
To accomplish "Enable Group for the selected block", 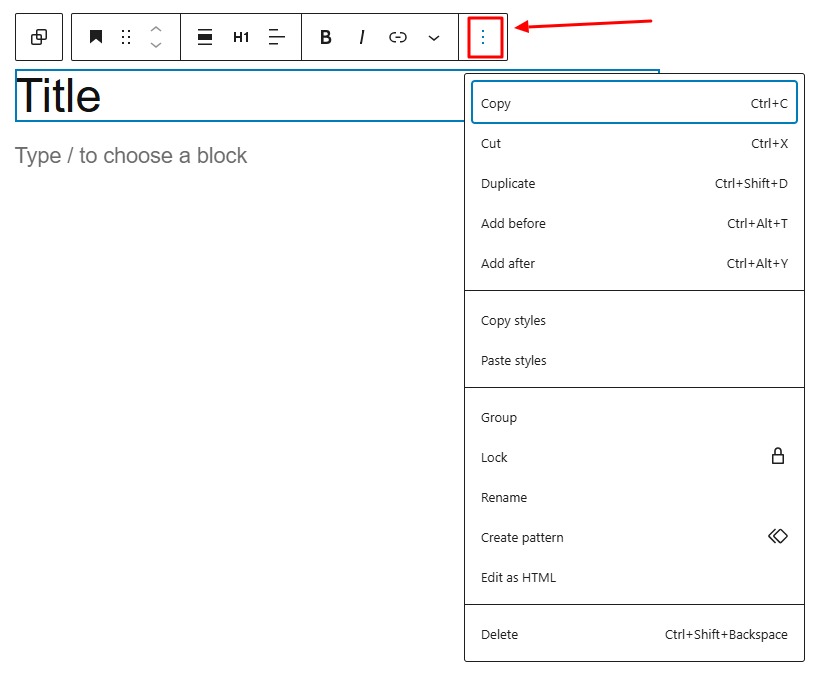I will 498,417.
